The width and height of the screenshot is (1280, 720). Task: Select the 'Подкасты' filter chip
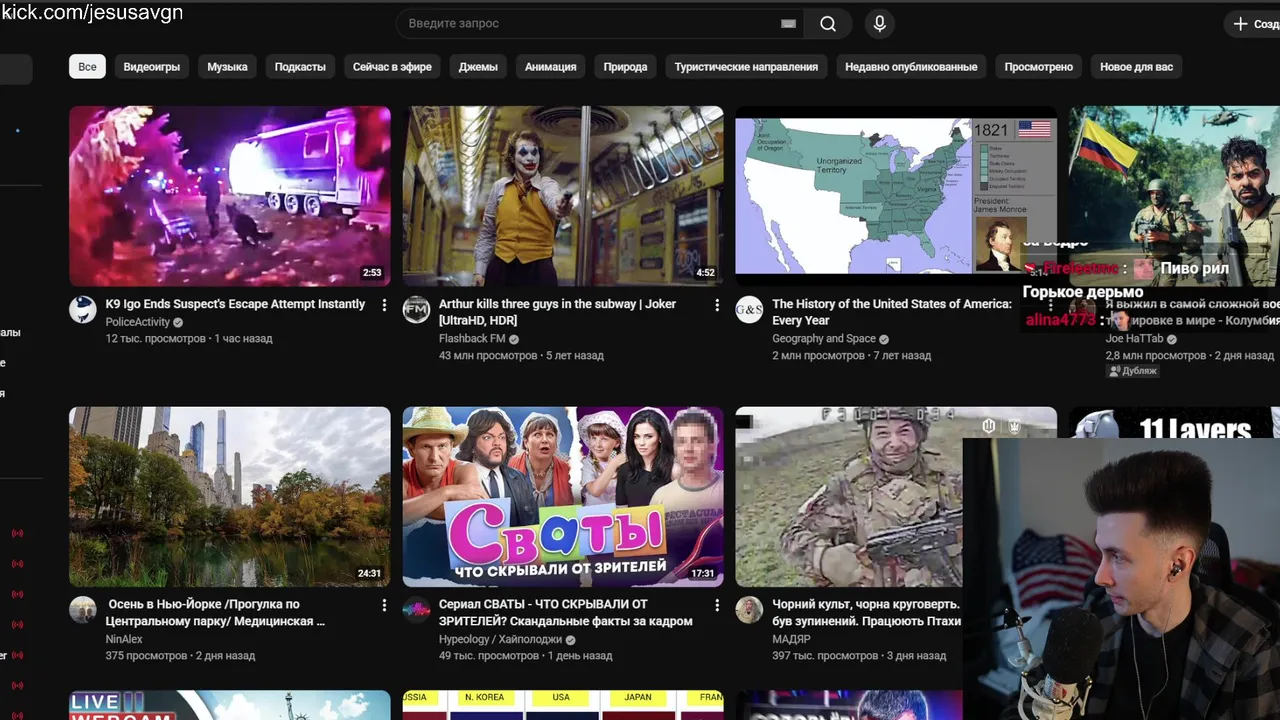[300, 67]
